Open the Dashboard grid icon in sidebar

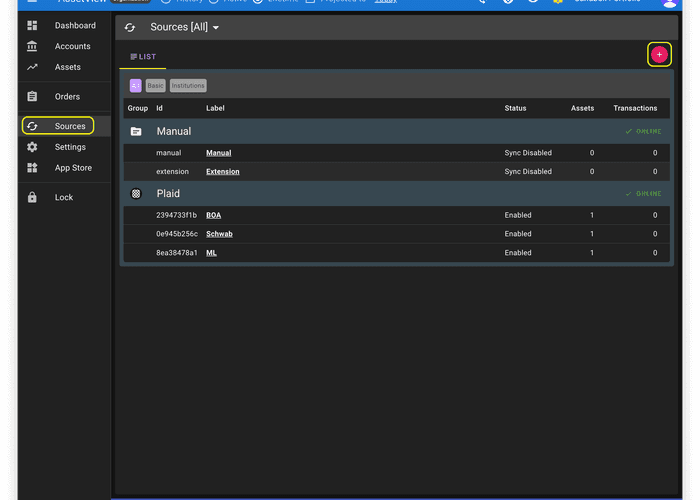point(32,25)
